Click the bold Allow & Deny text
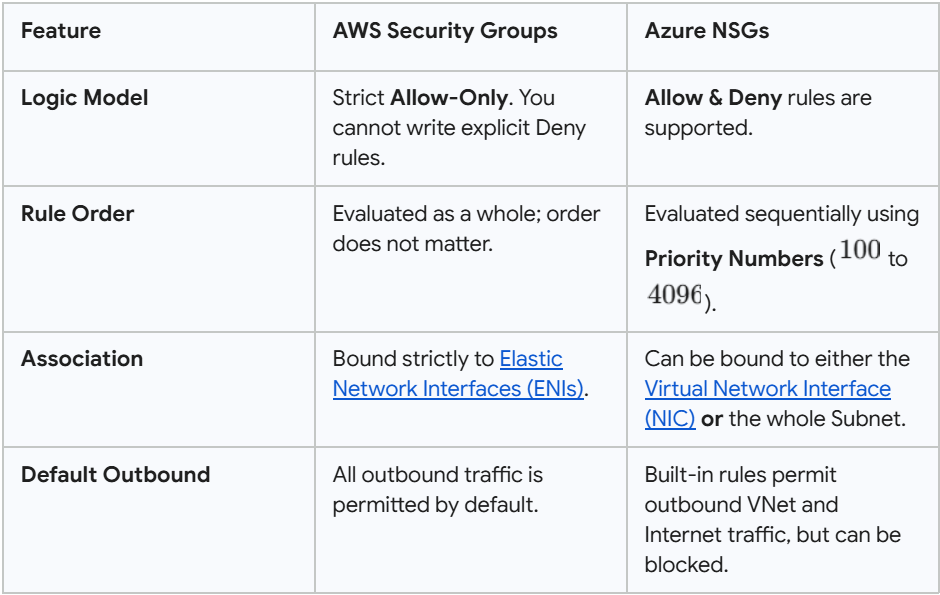Screen dimensions: 940x595 pyautogui.click(x=713, y=98)
